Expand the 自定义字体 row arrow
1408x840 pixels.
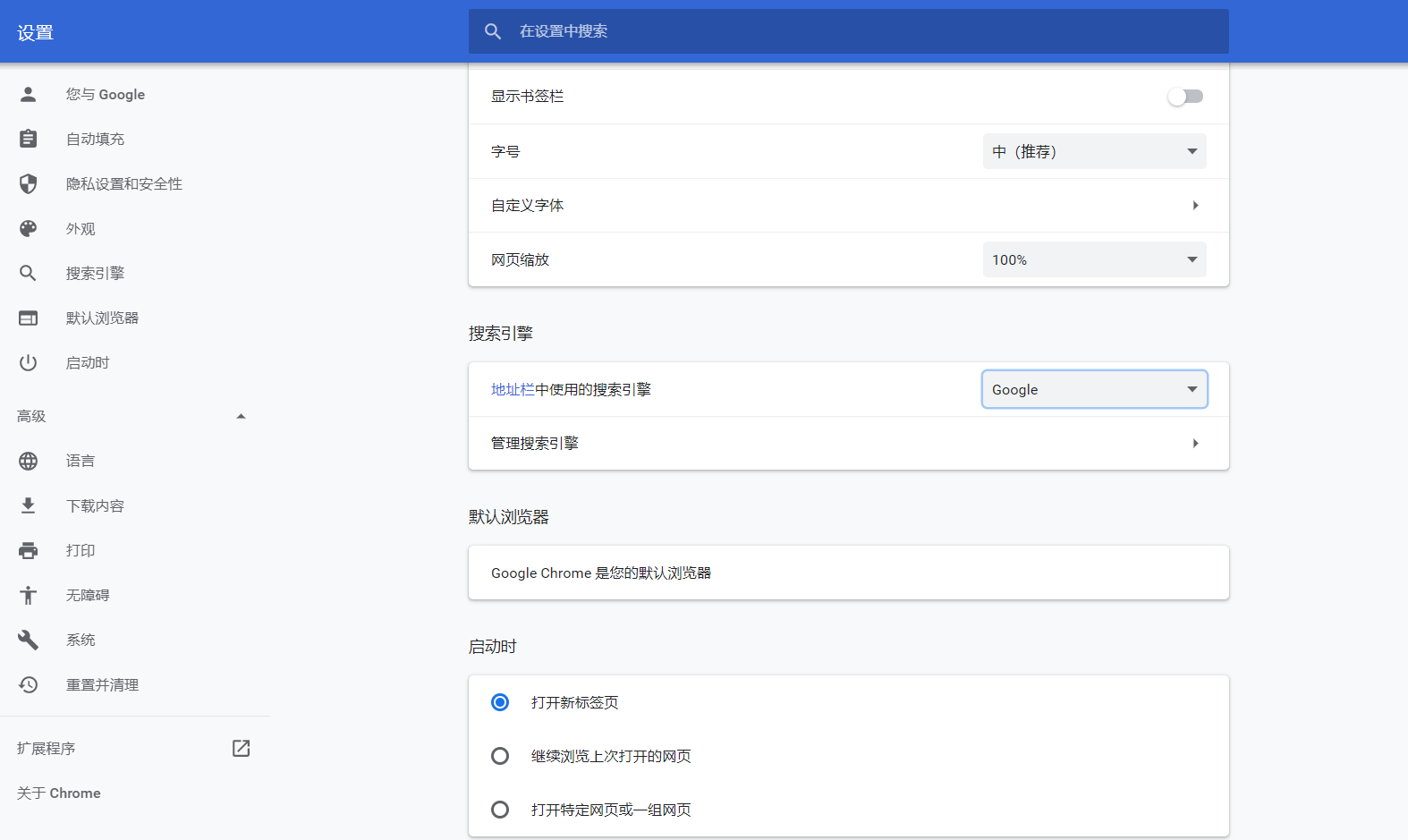coord(1196,206)
